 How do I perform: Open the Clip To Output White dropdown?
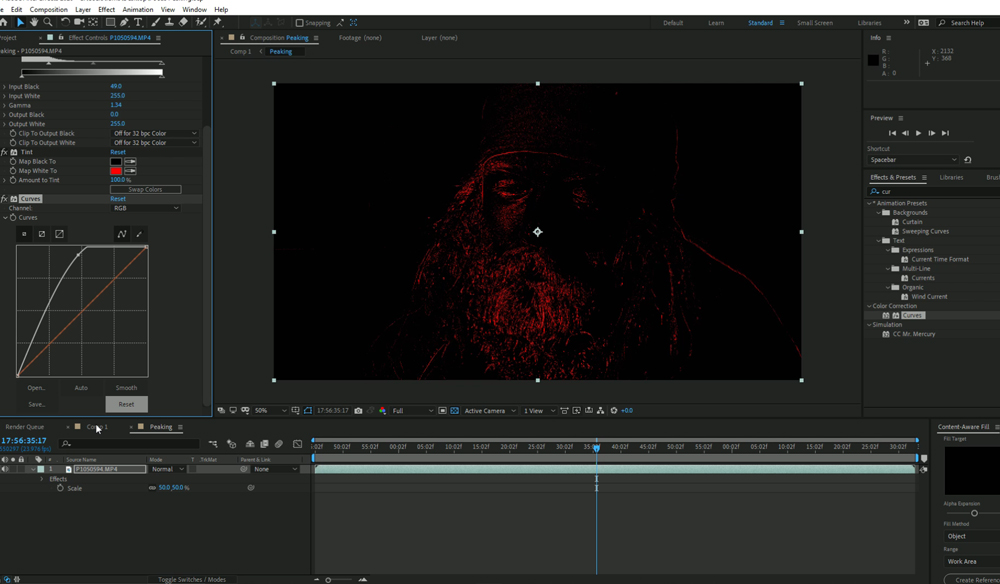tap(154, 143)
